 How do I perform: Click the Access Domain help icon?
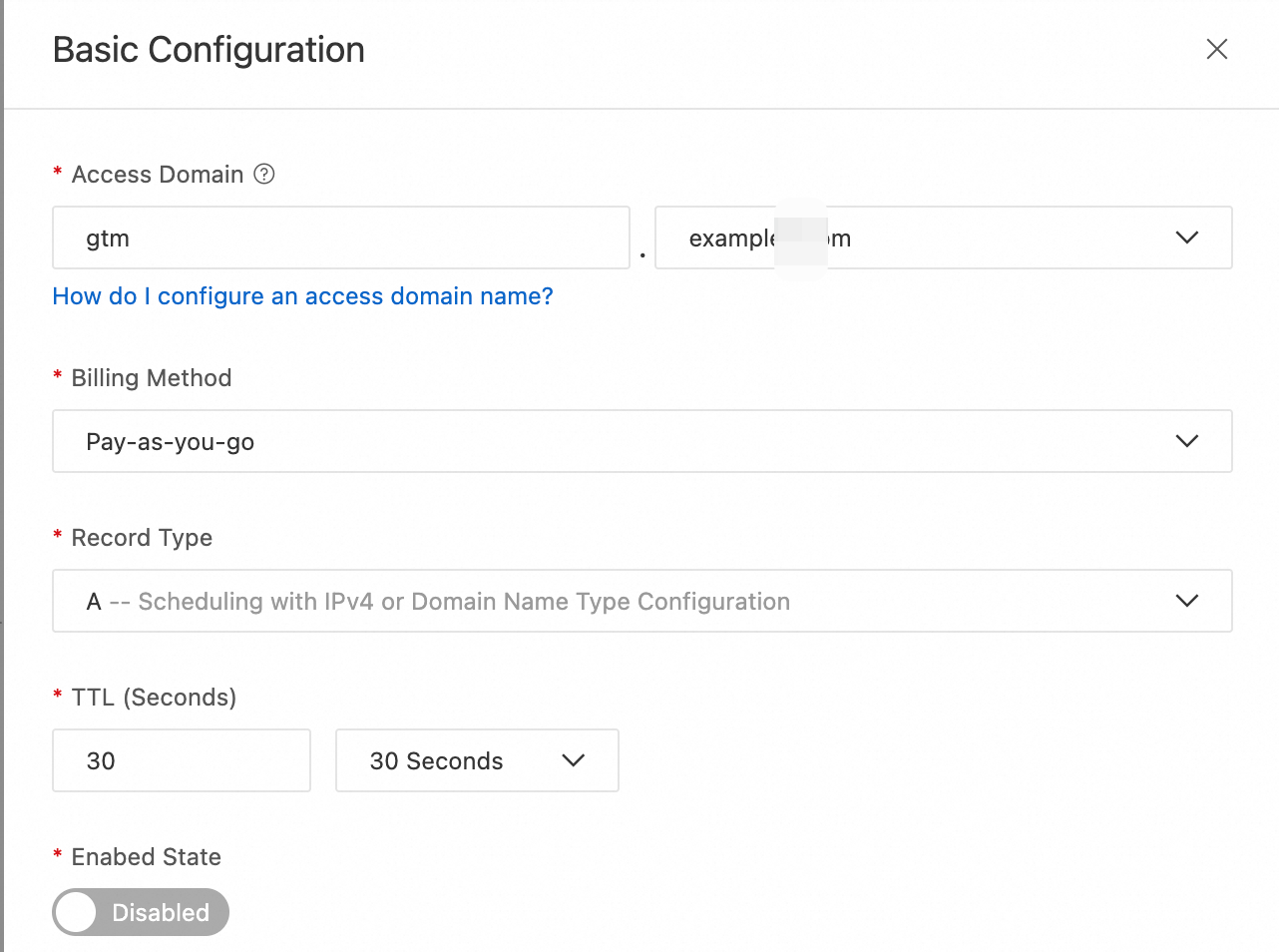tap(264, 175)
